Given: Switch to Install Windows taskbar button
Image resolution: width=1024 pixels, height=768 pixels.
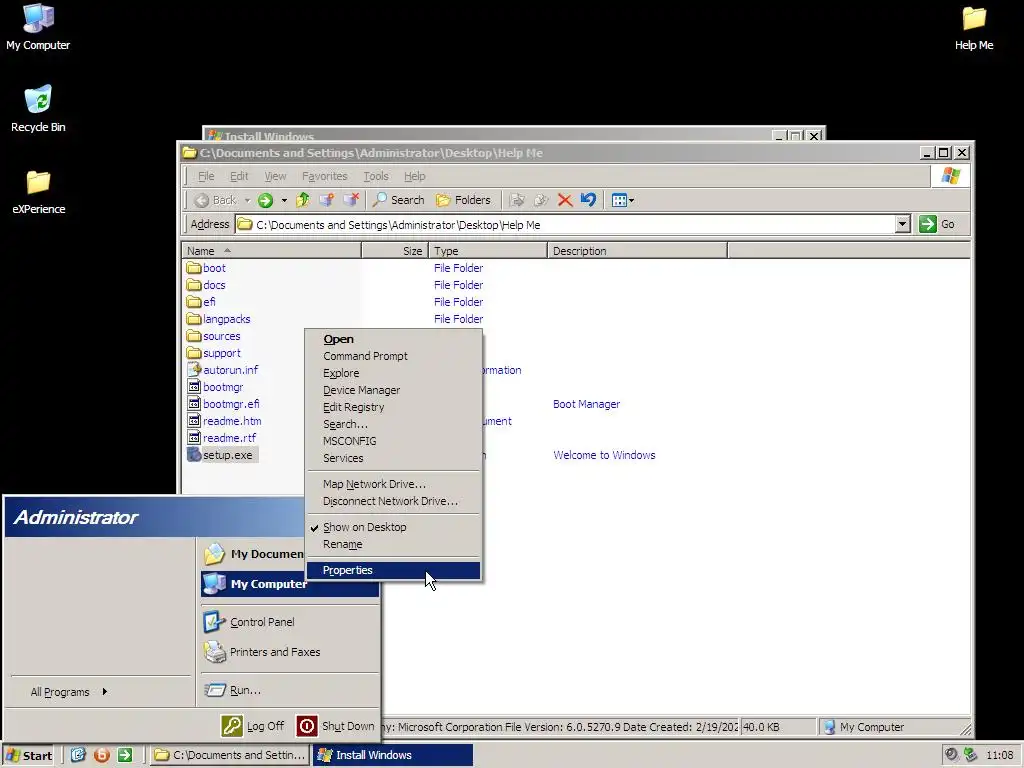Looking at the screenshot, I should coord(393,755).
